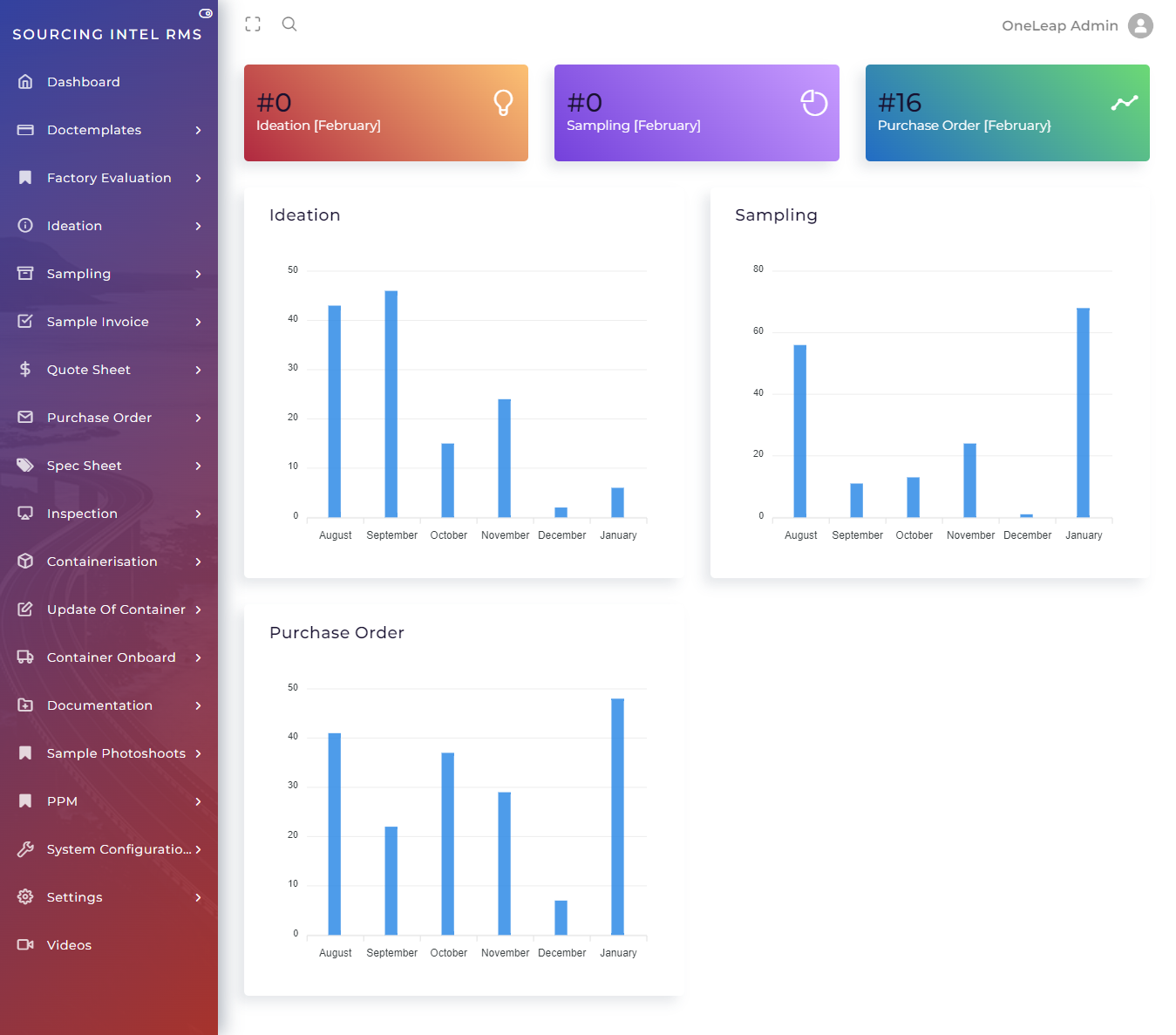Click the trend line icon on Purchase Order card
The width and height of the screenshot is (1176, 1035).
(x=1124, y=103)
